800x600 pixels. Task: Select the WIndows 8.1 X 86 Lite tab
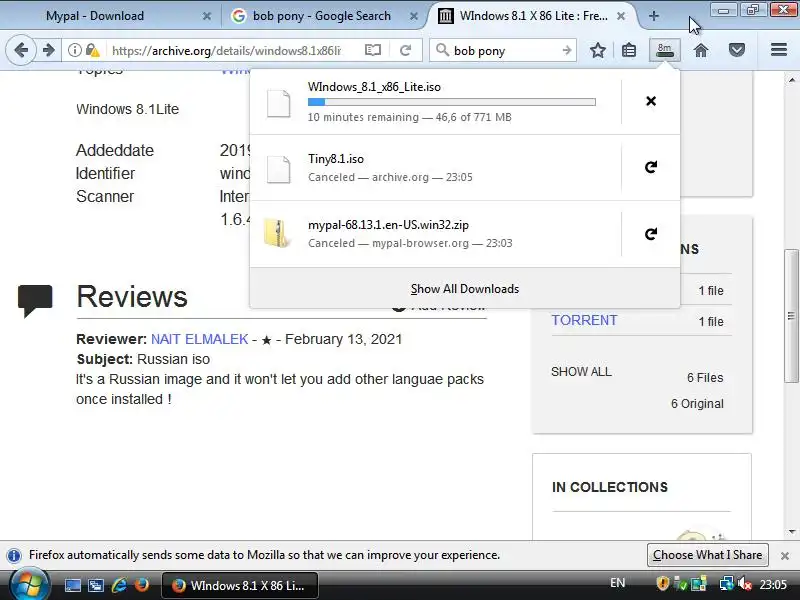point(533,16)
